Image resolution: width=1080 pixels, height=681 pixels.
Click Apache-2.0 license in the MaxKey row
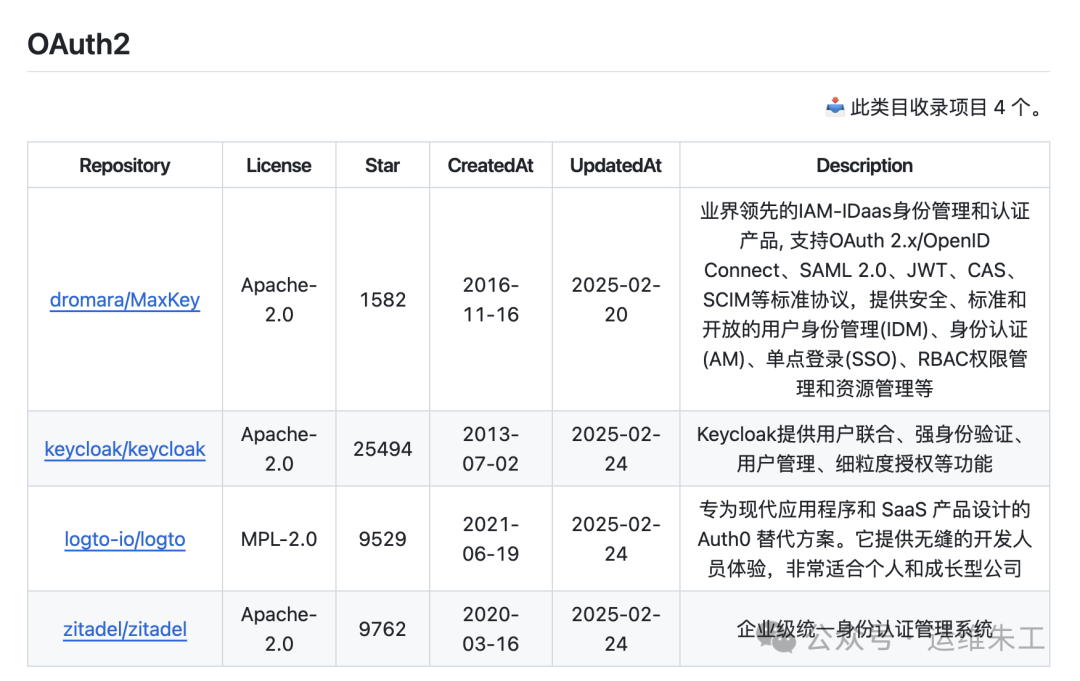coord(279,300)
